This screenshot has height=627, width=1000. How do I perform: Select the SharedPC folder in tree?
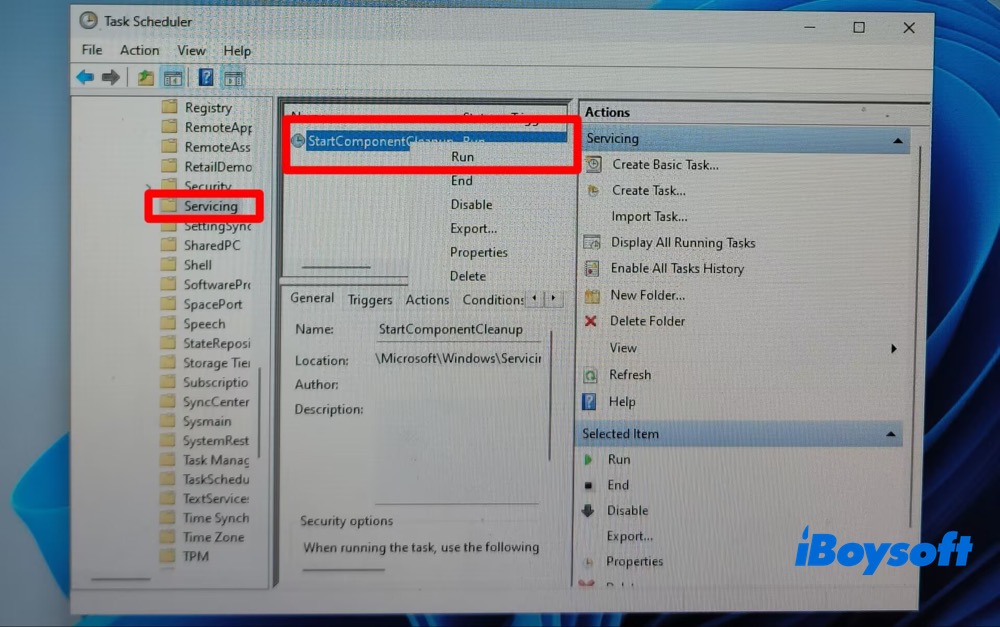point(212,245)
